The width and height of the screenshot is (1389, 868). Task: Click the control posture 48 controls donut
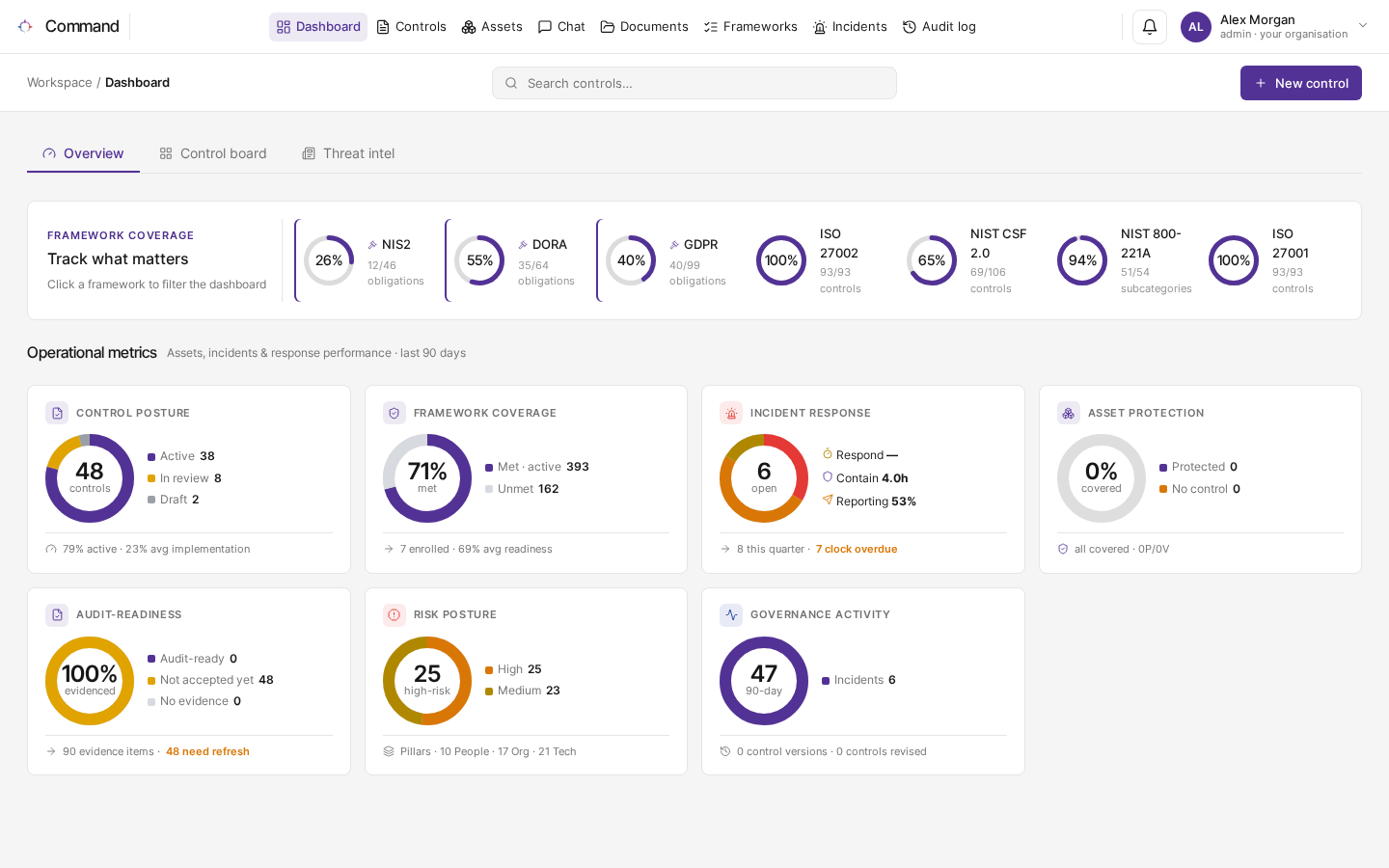pos(90,478)
